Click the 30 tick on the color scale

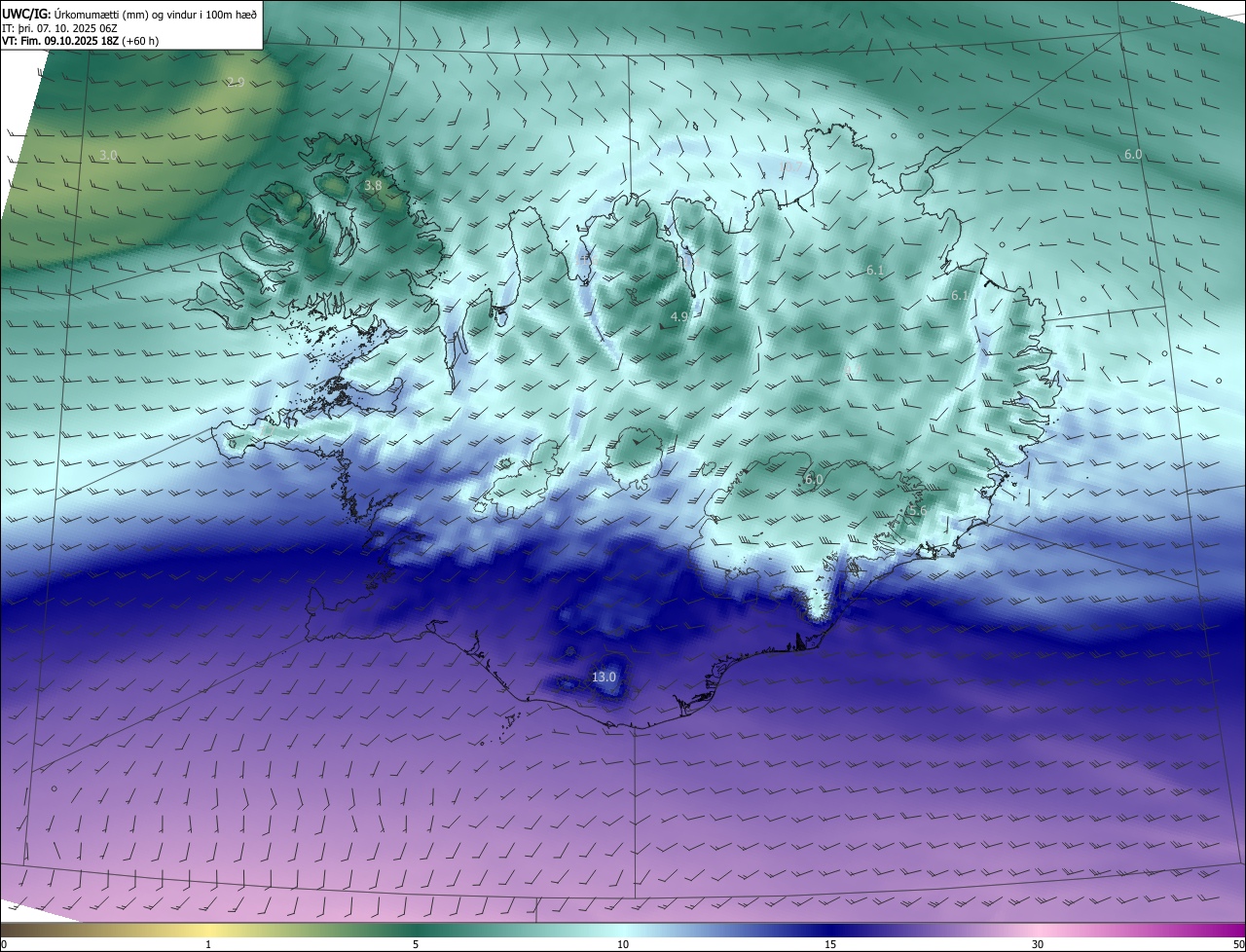click(1038, 944)
